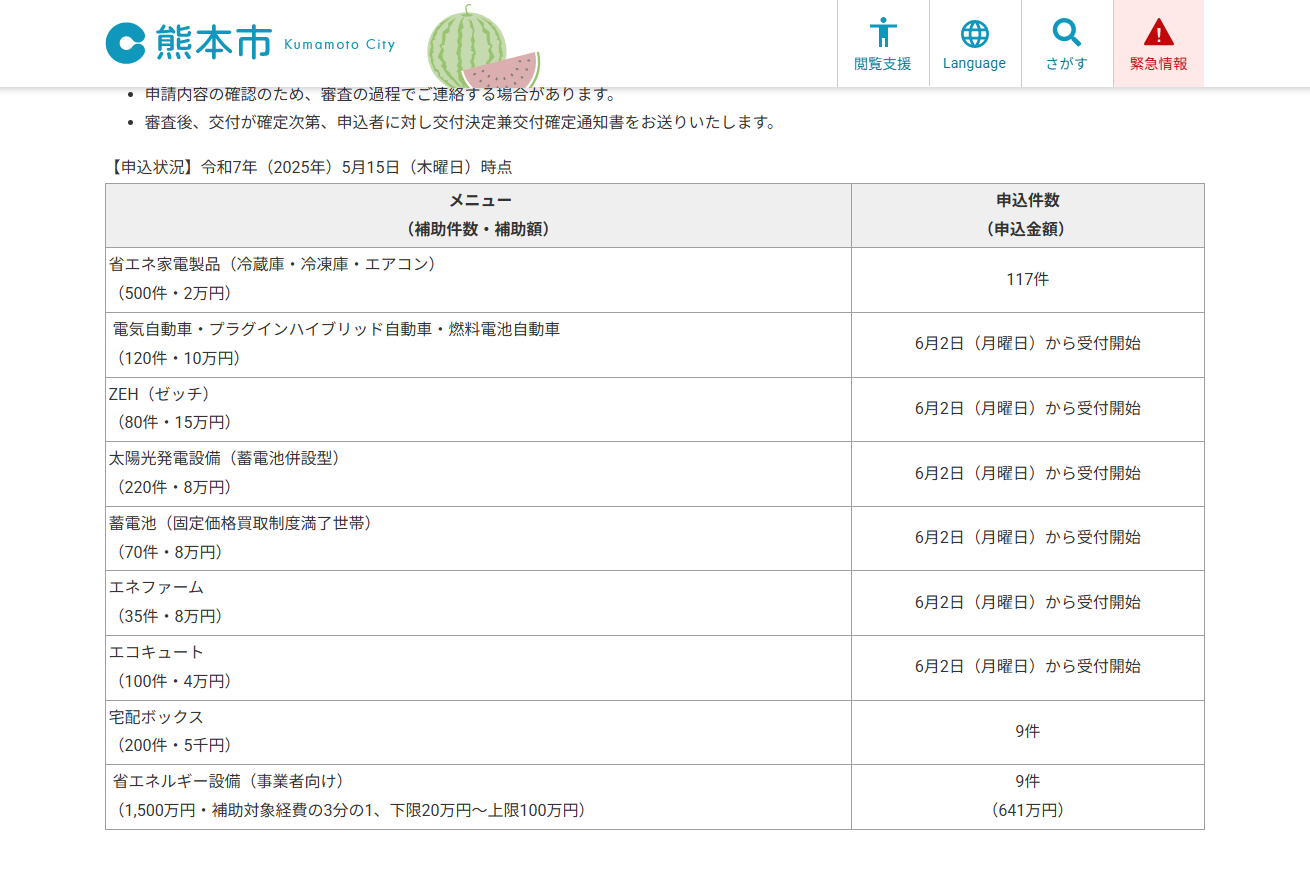Select the エネファーム row label
This screenshot has width=1310, height=880.
click(157, 587)
